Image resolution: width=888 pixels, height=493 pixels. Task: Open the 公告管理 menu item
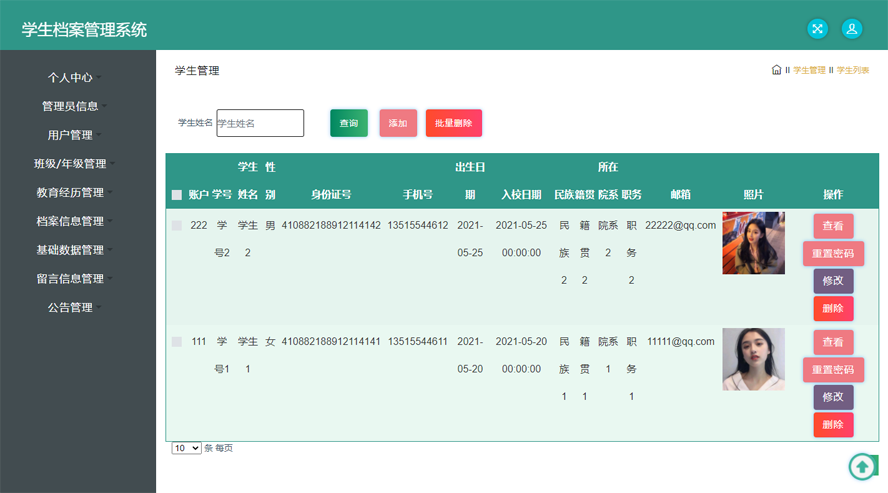click(x=72, y=307)
